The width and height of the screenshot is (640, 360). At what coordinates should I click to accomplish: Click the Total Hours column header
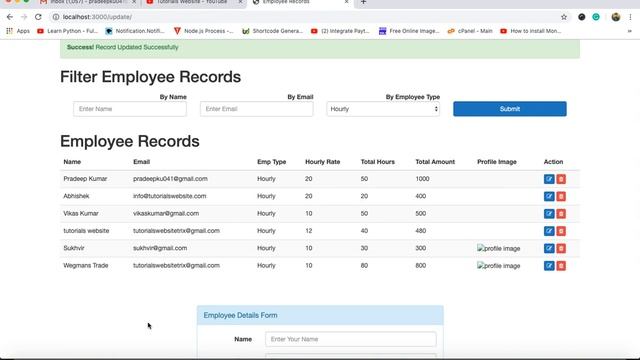pyautogui.click(x=378, y=162)
